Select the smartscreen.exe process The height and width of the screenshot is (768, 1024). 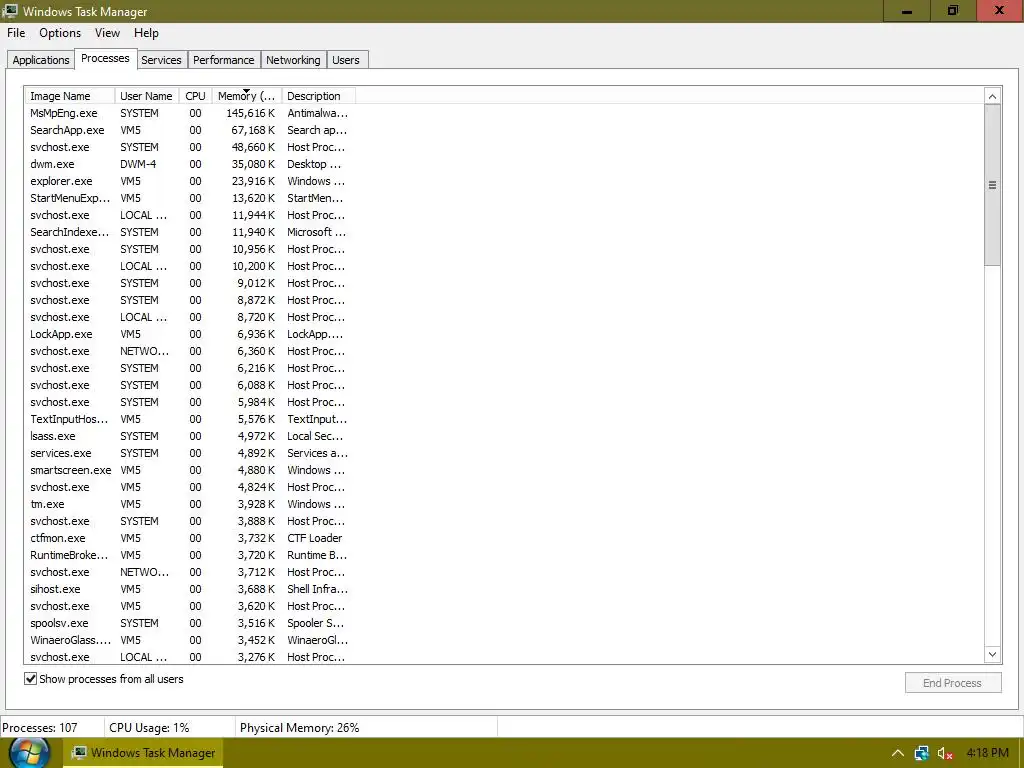[189, 470]
